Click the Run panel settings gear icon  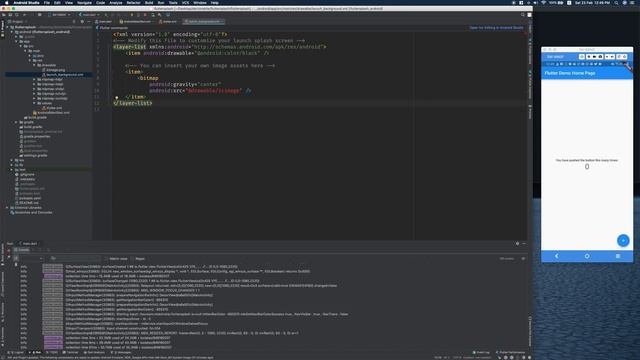pyautogui.click(x=517, y=244)
